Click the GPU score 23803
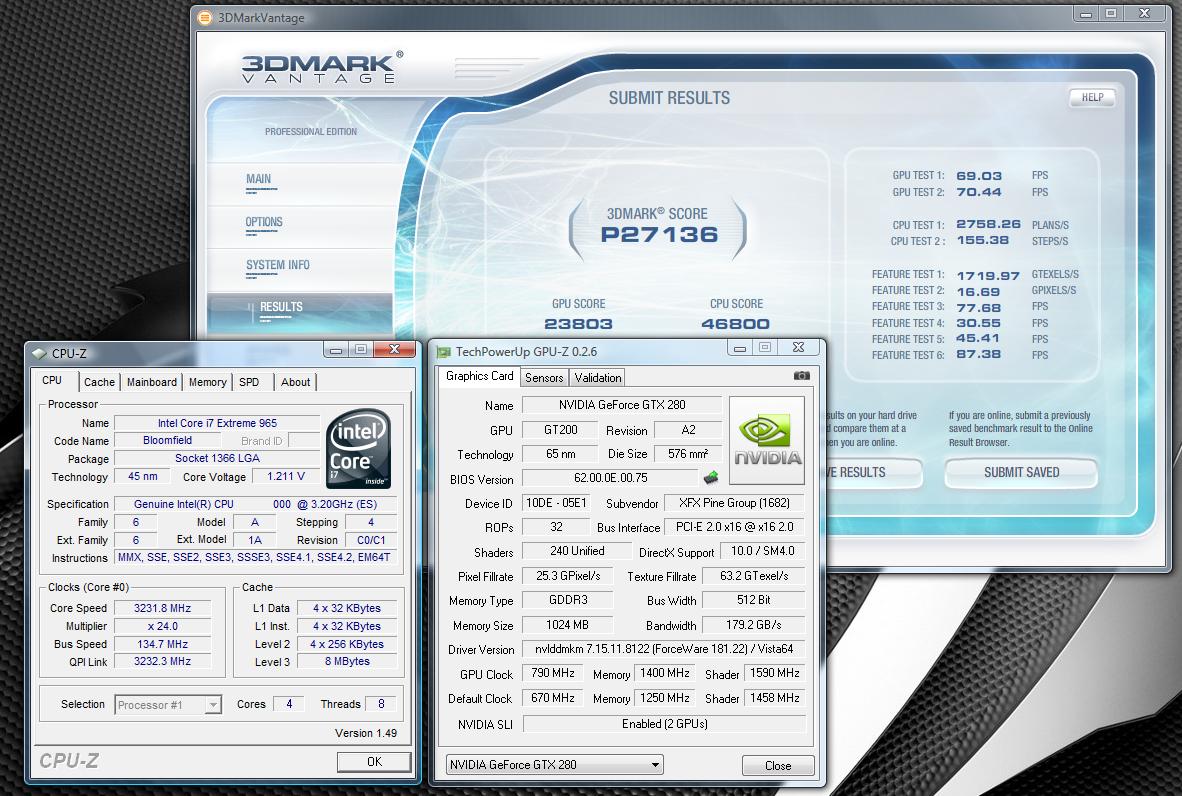Image resolution: width=1182 pixels, height=796 pixels. pos(578,324)
